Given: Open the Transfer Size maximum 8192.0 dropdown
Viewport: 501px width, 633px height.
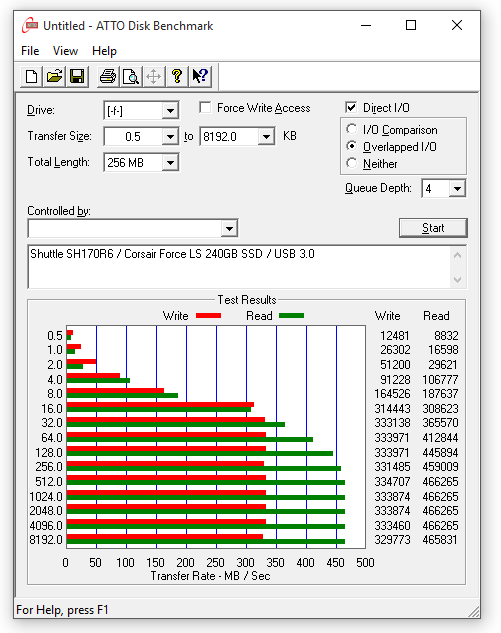Looking at the screenshot, I should pos(266,136).
